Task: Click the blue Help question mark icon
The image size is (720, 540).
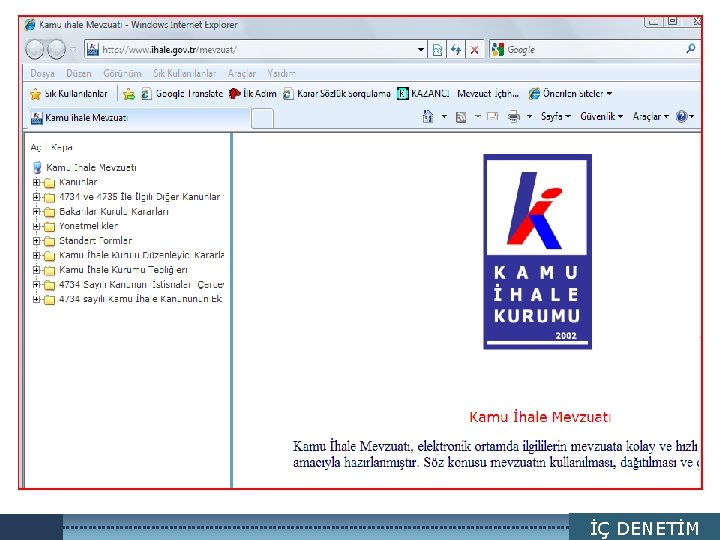Action: pyautogui.click(x=682, y=117)
